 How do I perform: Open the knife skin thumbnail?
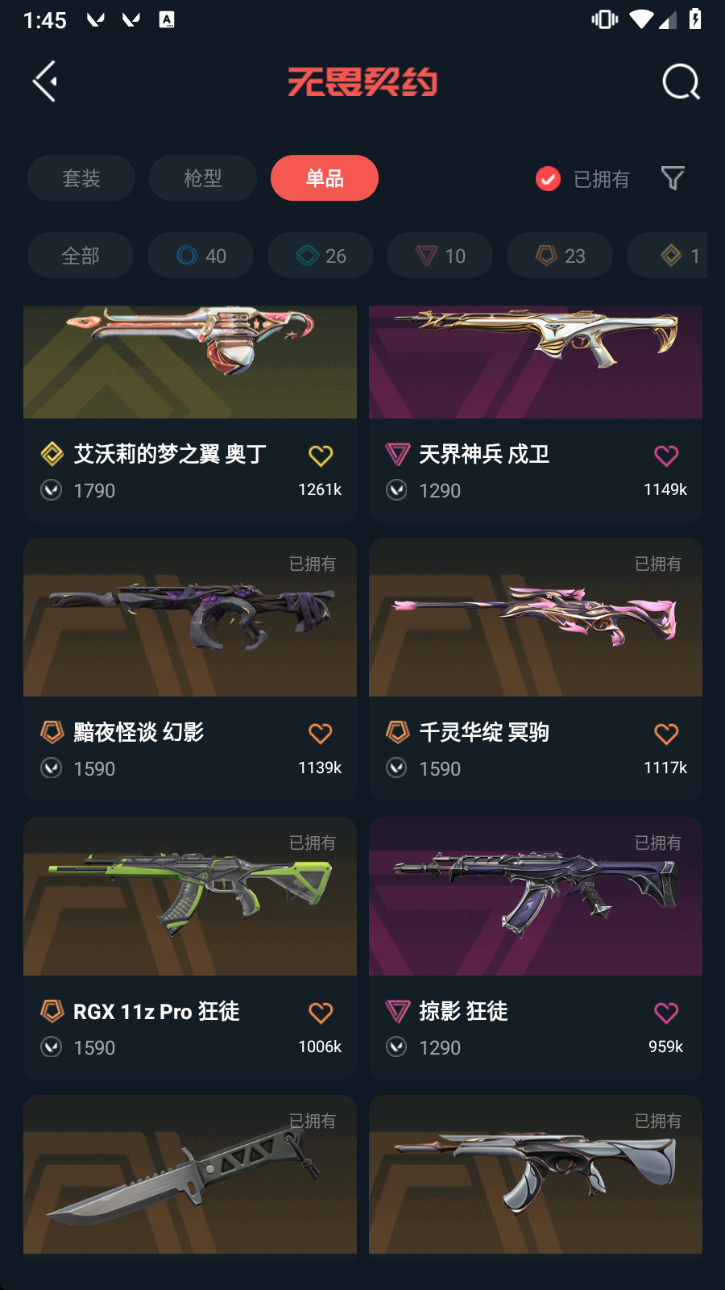point(190,1174)
